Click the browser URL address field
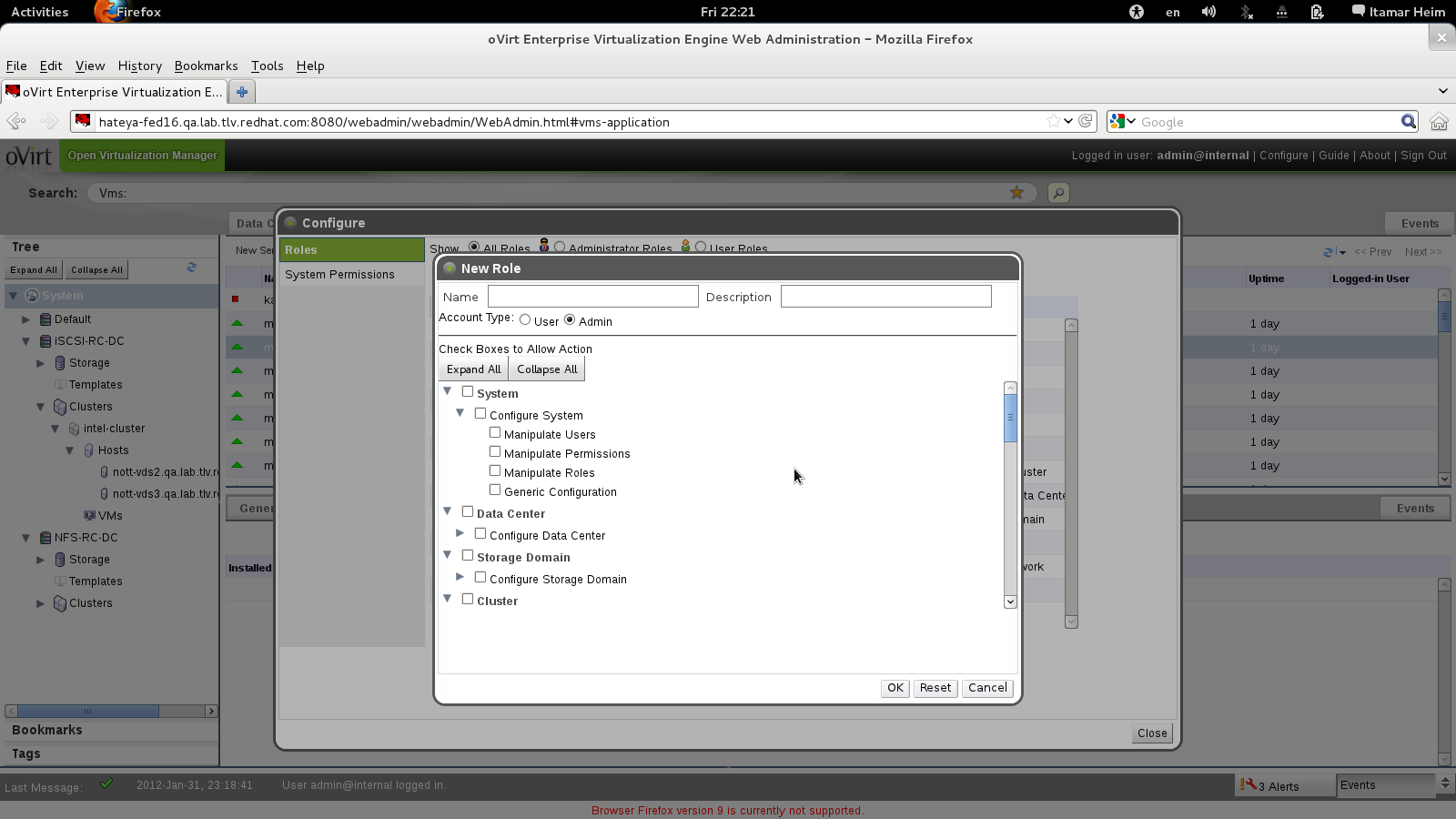1456x819 pixels. pos(569,122)
